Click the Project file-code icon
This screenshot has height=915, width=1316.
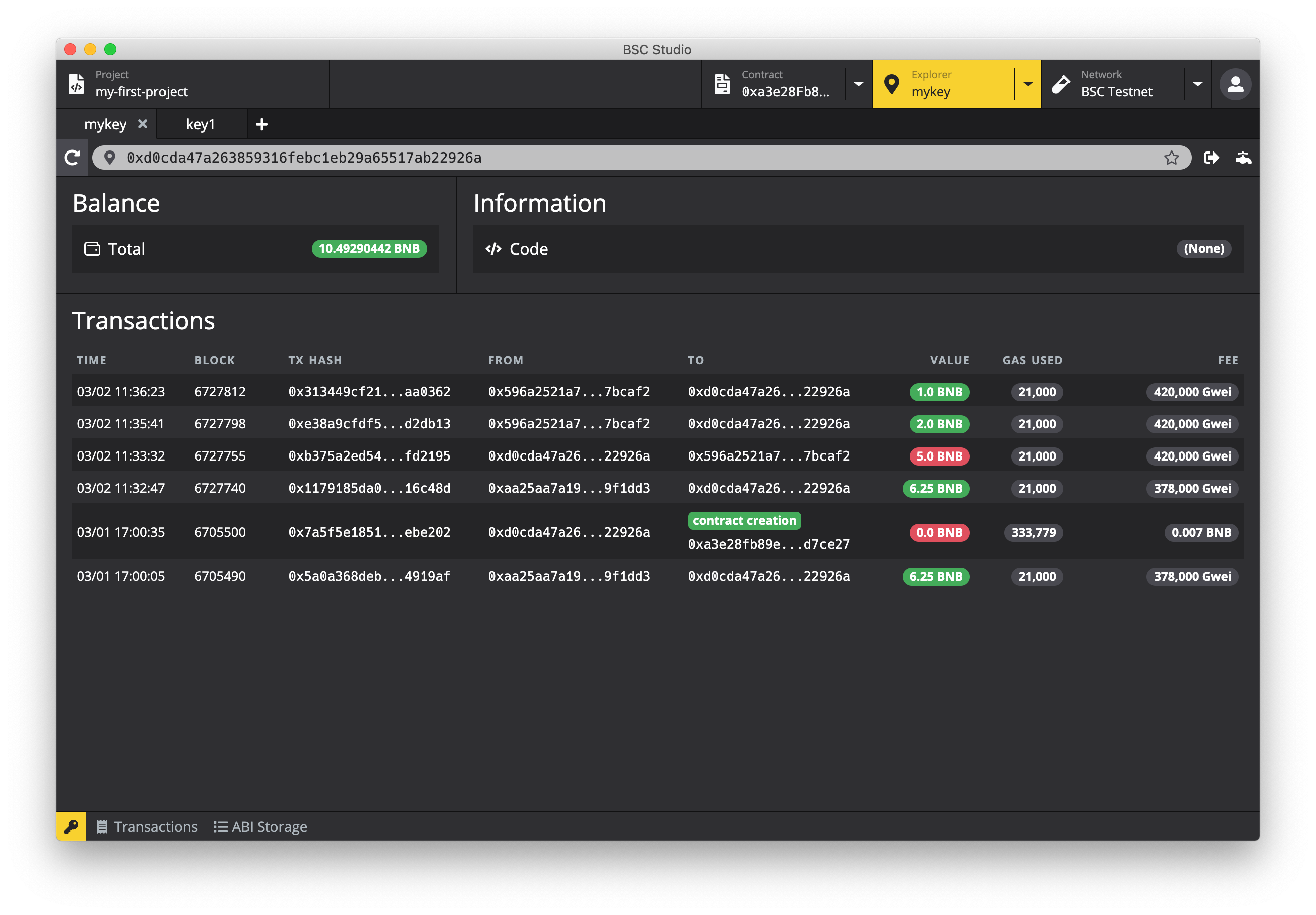(76, 84)
